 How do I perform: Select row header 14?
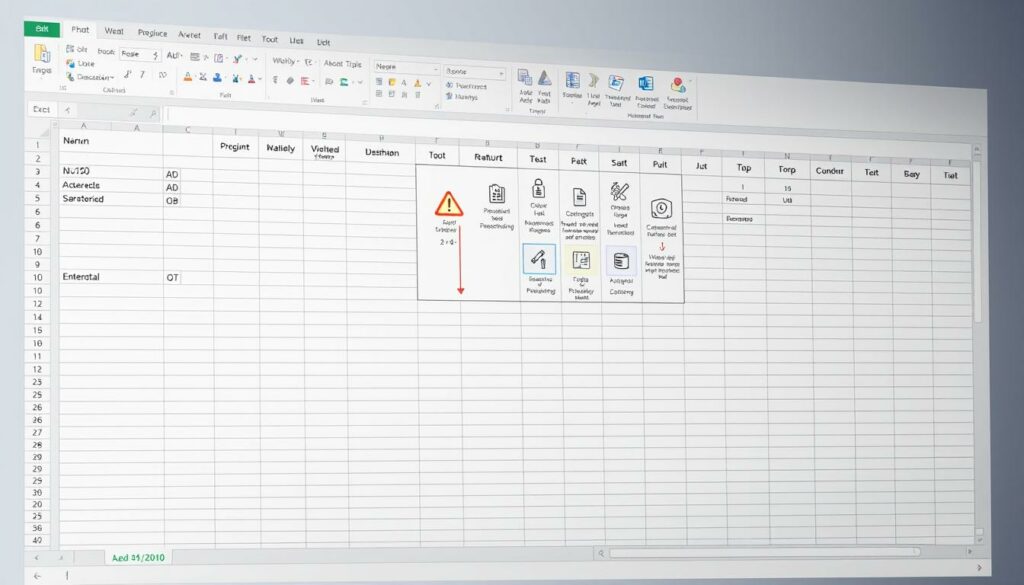(38, 317)
